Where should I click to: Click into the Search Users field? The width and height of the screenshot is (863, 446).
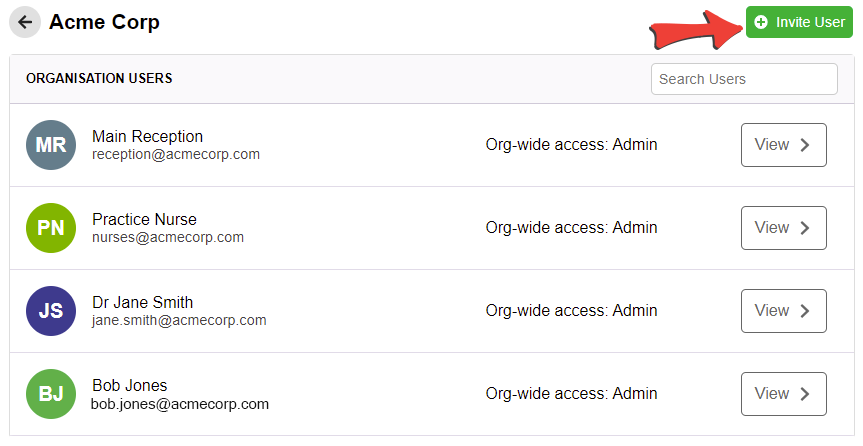click(744, 79)
